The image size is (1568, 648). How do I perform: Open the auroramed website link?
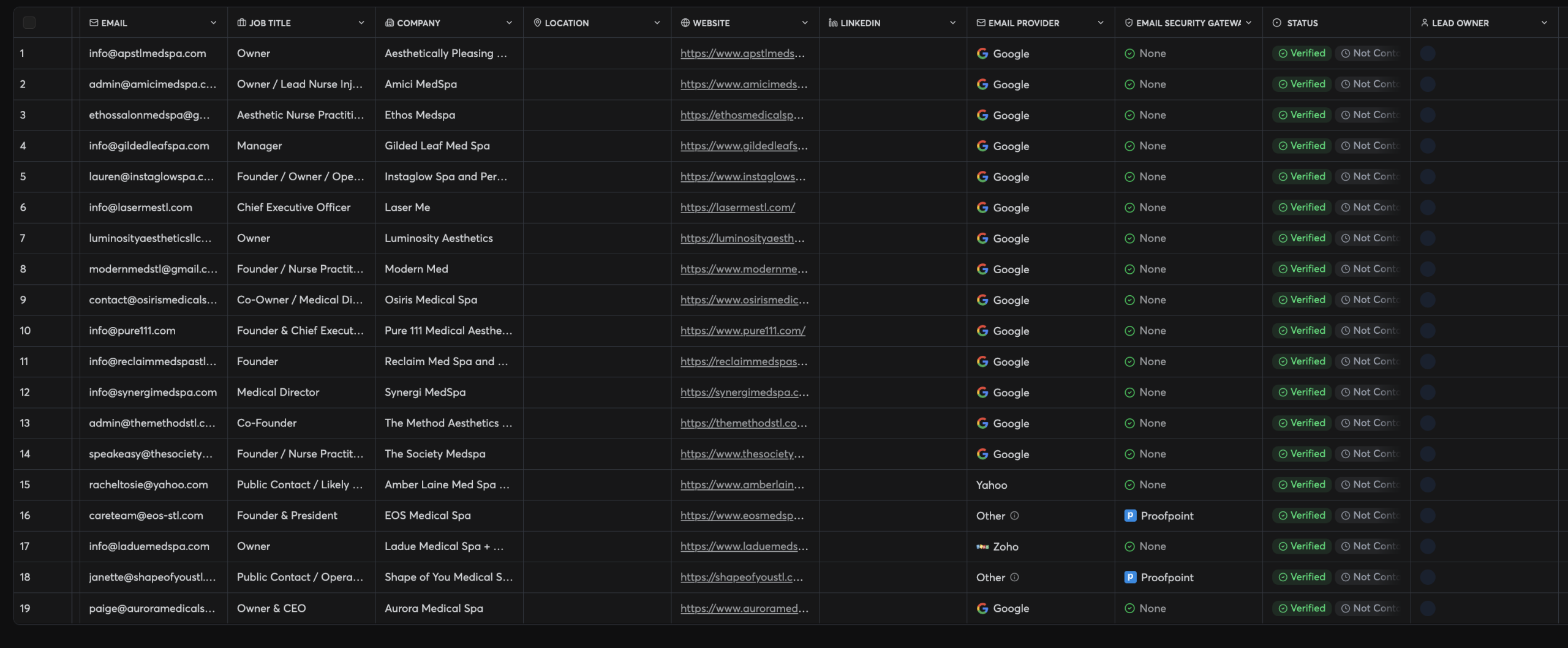point(744,608)
